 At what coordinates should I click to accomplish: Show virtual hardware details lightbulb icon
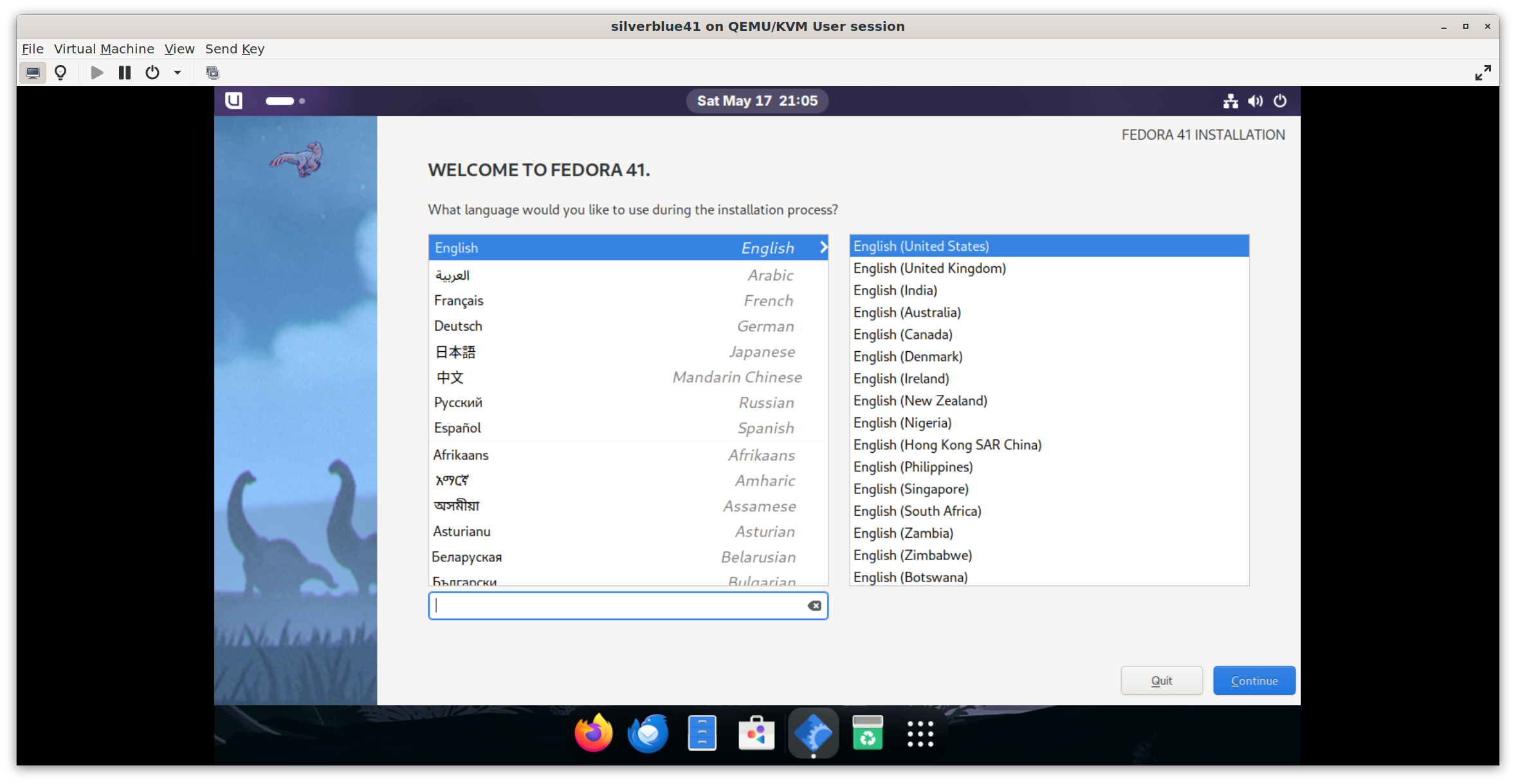[60, 73]
